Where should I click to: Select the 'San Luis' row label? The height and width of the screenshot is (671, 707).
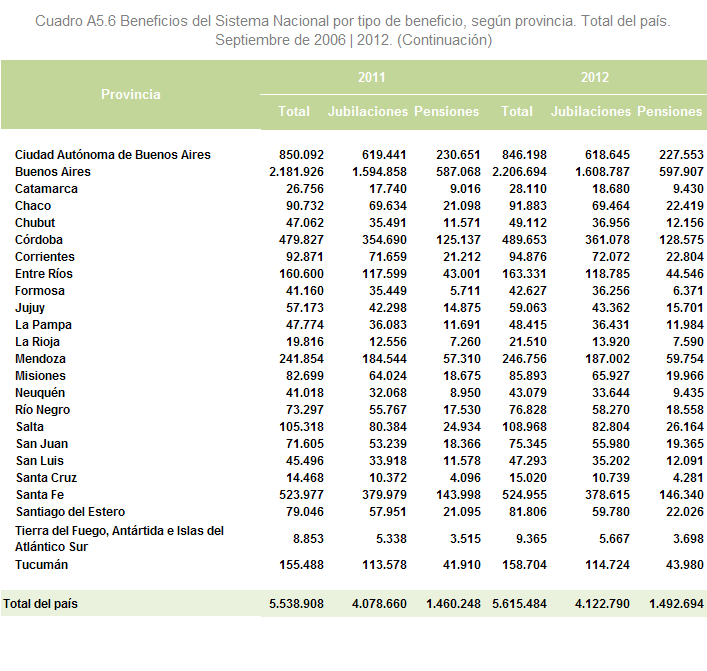(40, 461)
